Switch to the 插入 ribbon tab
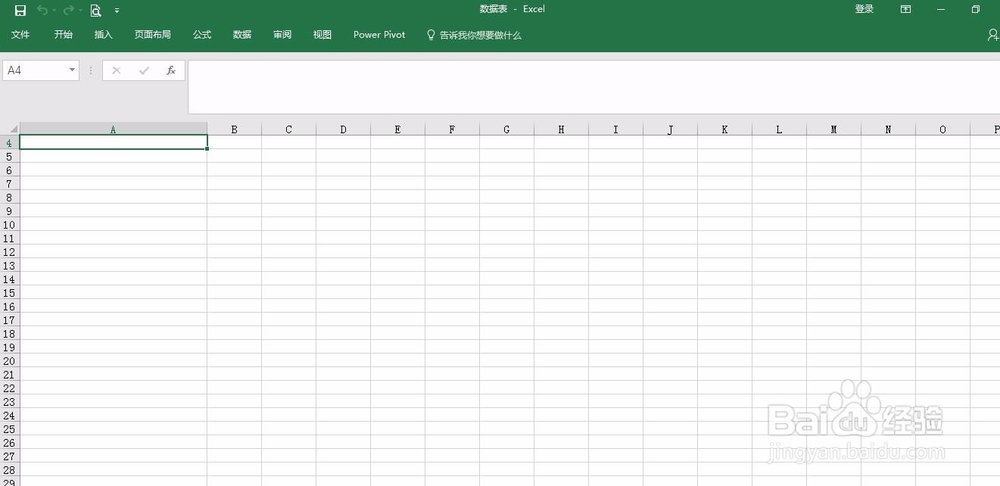The height and width of the screenshot is (486, 1000). pyautogui.click(x=103, y=35)
